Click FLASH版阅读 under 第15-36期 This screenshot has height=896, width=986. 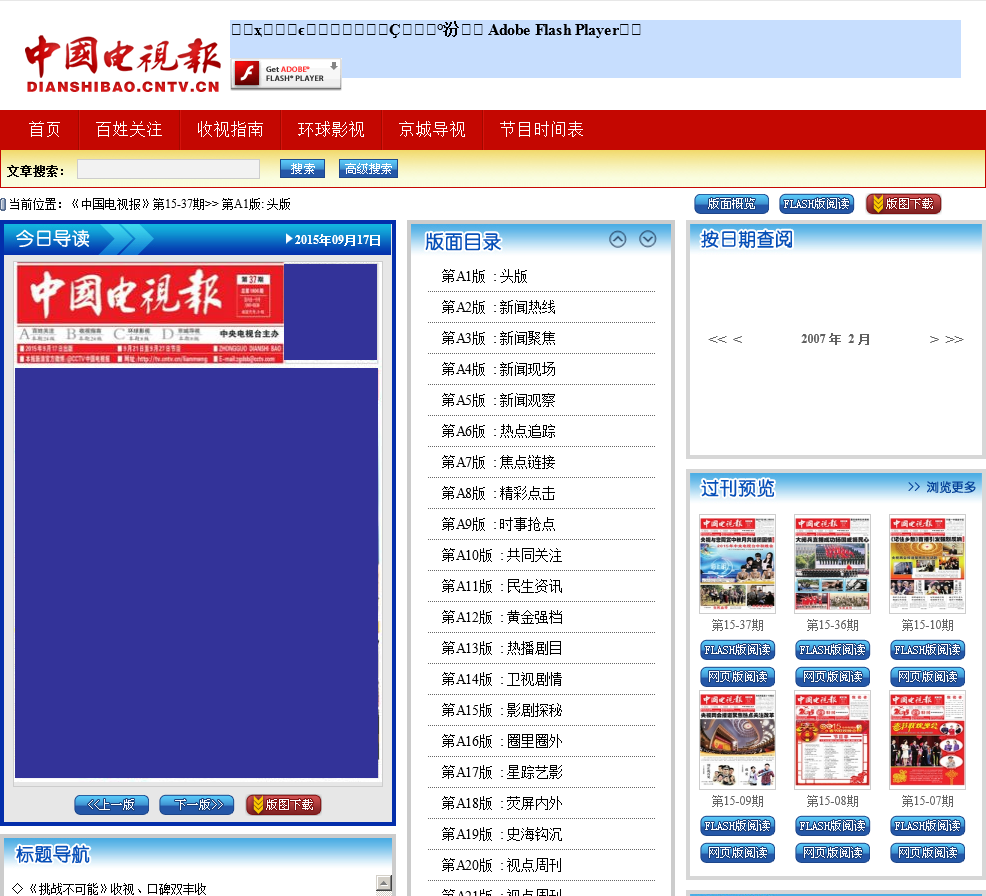coord(833,650)
